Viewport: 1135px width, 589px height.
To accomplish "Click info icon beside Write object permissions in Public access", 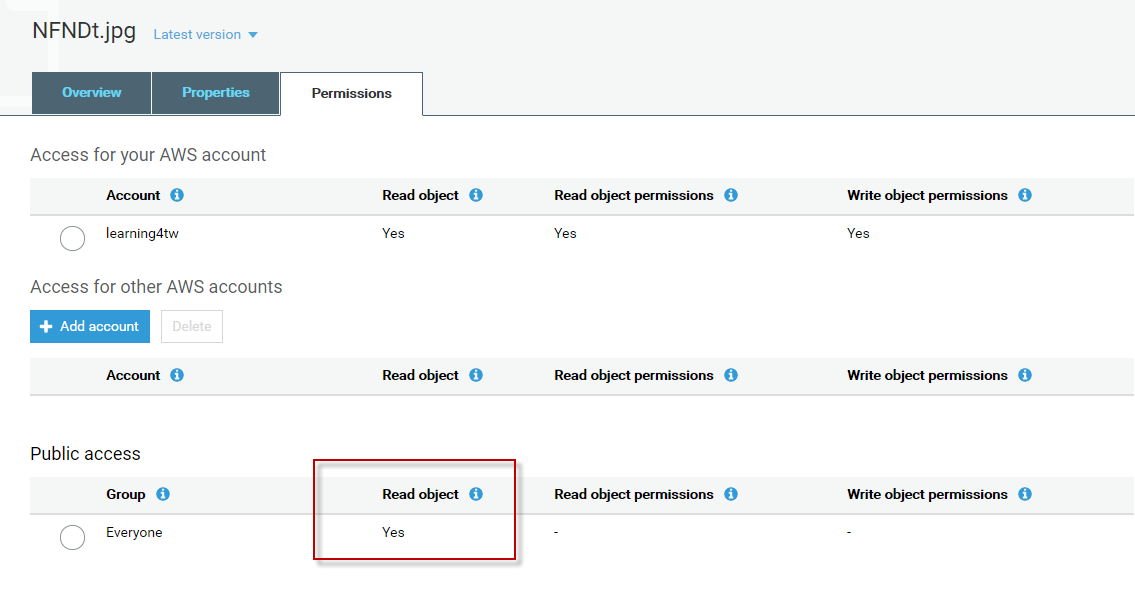I will [x=1025, y=494].
